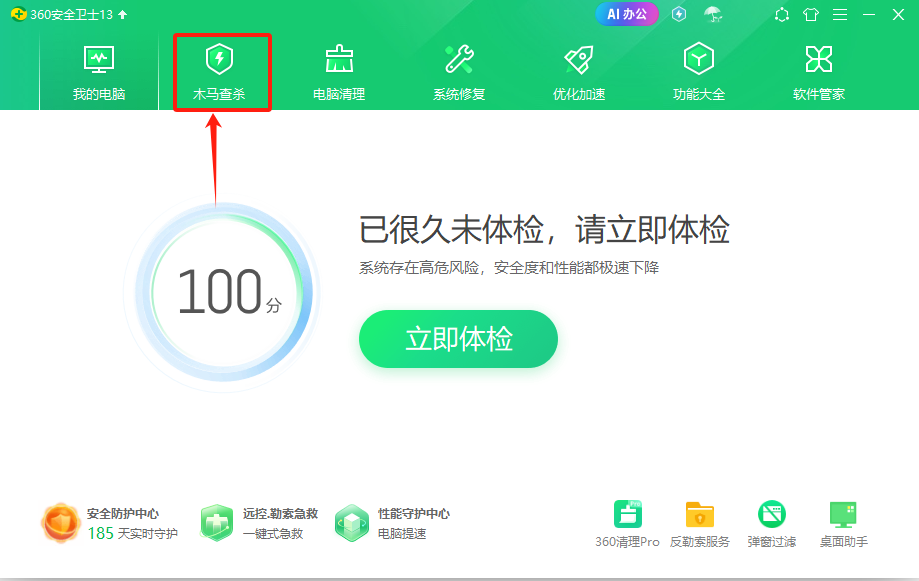Click the 电脑提速 text
The width and height of the screenshot is (919, 581).
click(402, 534)
